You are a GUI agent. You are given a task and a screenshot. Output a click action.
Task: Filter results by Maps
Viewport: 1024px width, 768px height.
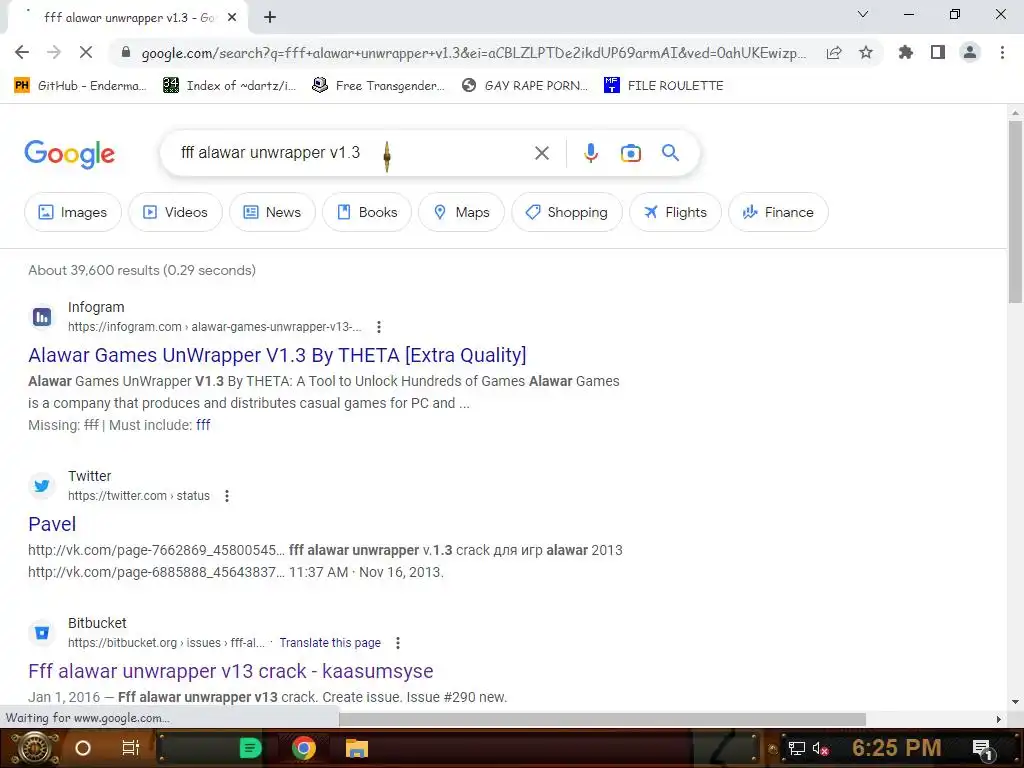[x=461, y=212]
